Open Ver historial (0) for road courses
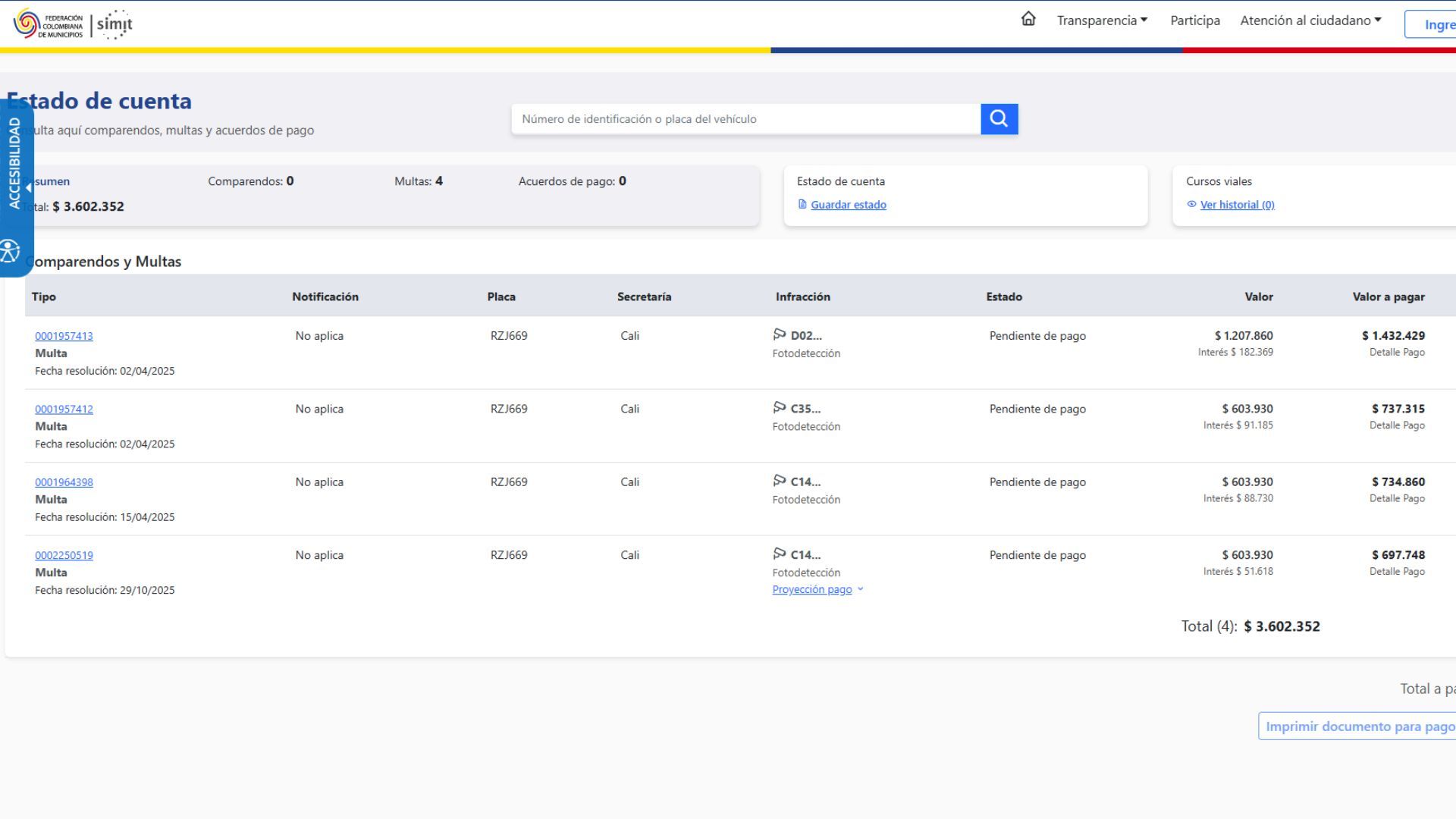 (x=1237, y=205)
